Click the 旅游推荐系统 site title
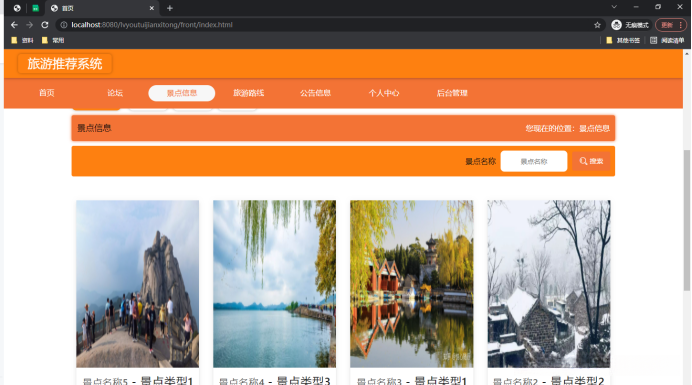 (x=65, y=64)
